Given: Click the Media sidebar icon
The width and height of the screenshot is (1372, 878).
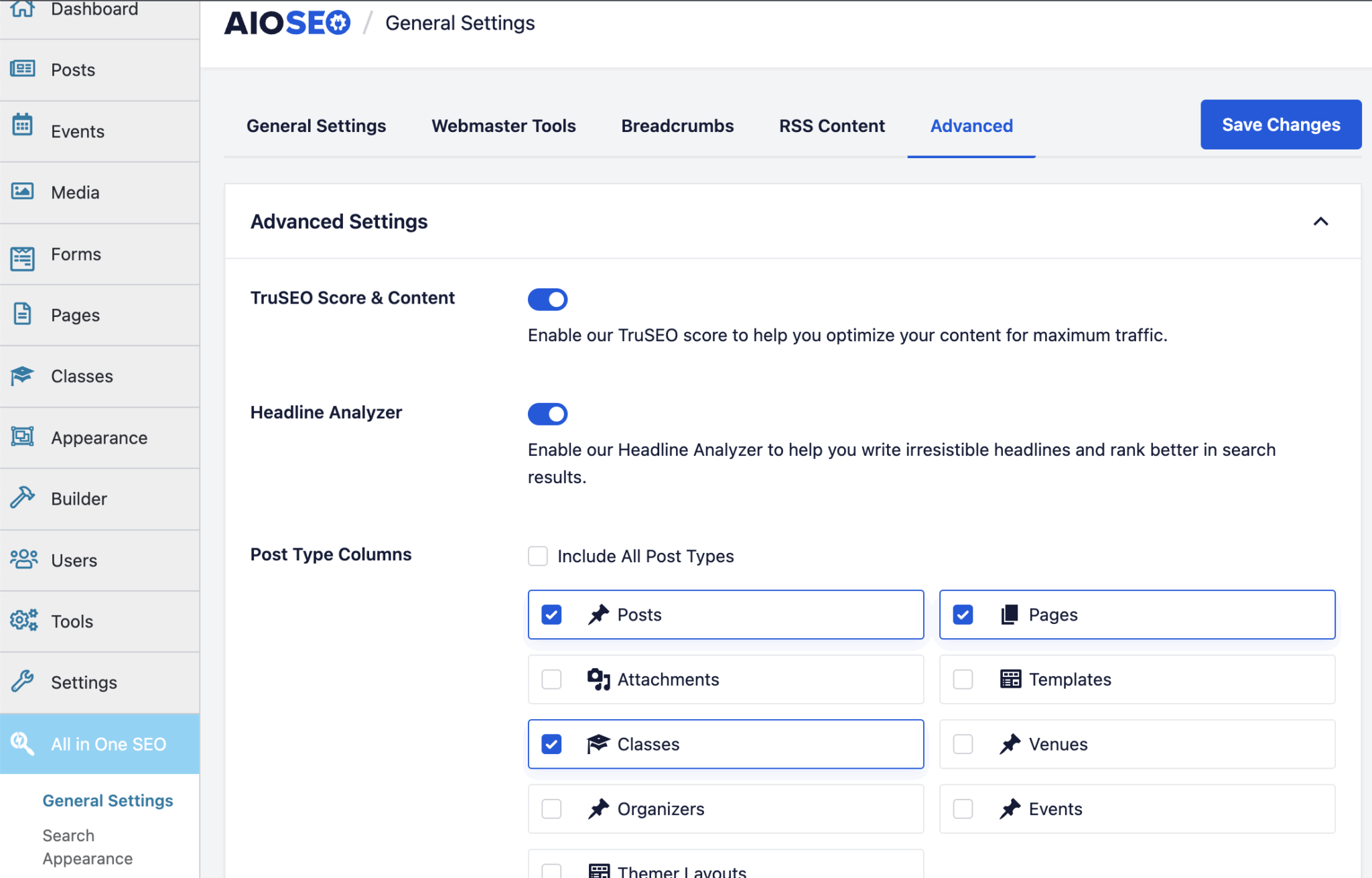Looking at the screenshot, I should click(x=23, y=192).
